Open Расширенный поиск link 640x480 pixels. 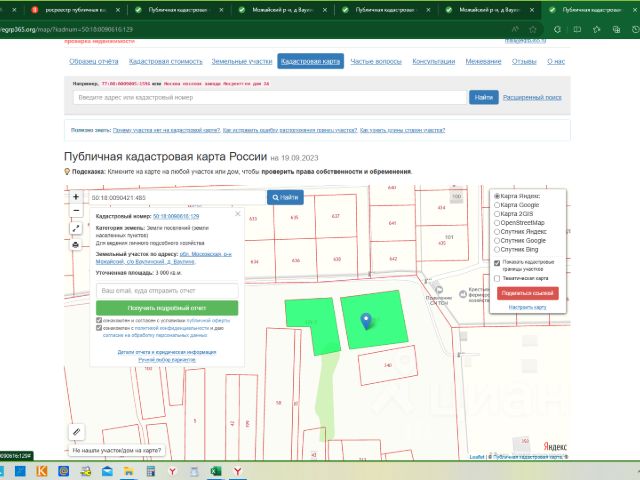tap(532, 97)
